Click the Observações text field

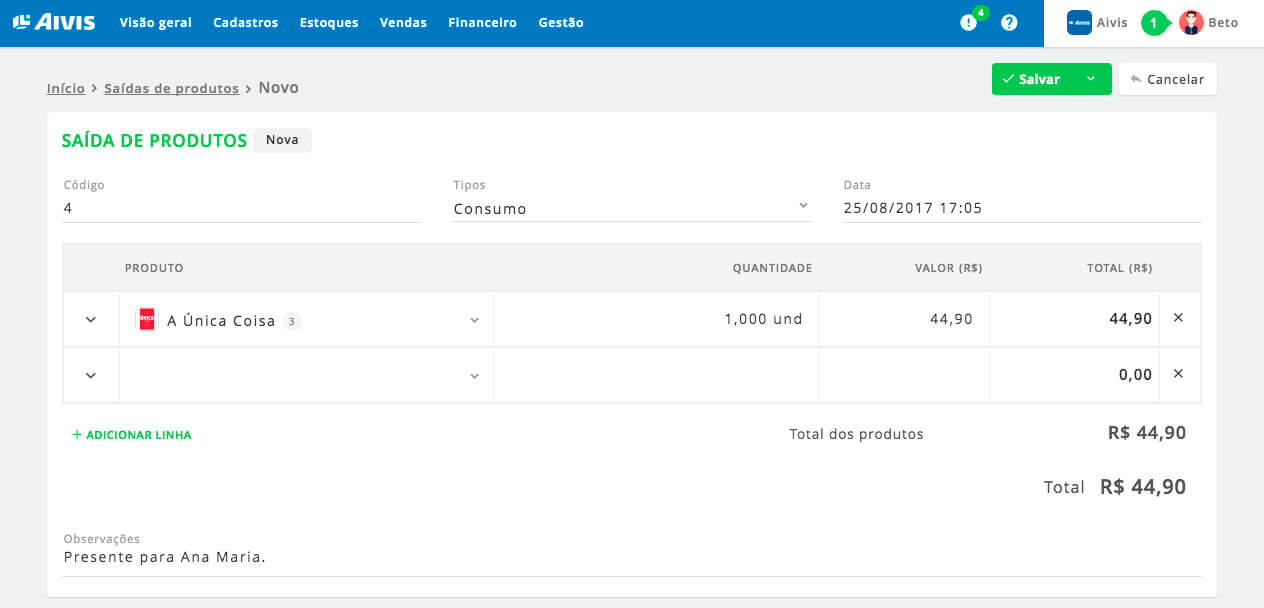632,557
